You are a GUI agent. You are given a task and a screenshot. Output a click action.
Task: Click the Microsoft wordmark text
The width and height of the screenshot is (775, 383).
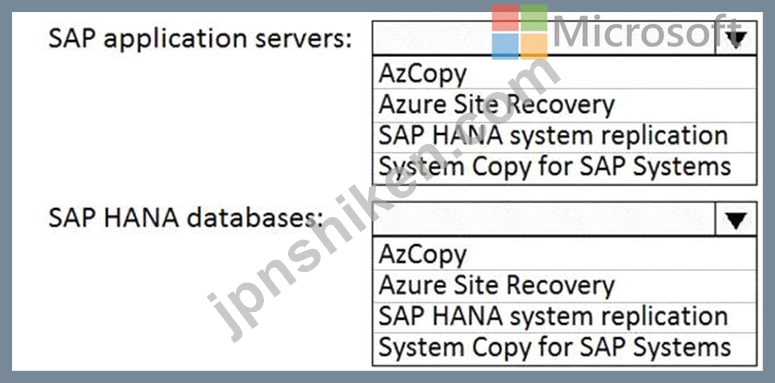click(648, 32)
